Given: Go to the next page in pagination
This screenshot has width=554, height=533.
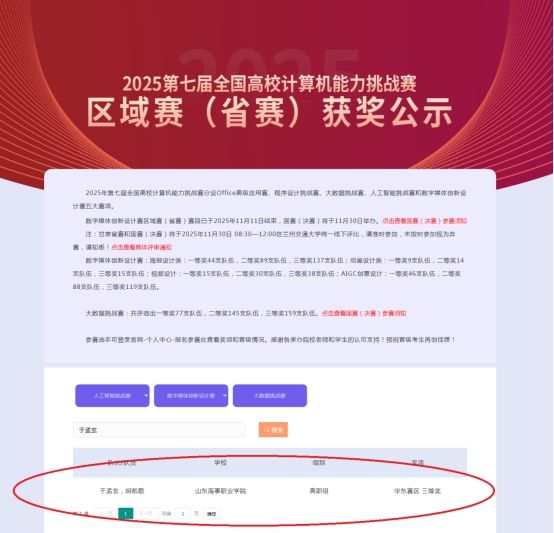Looking at the screenshot, I should tap(146, 514).
